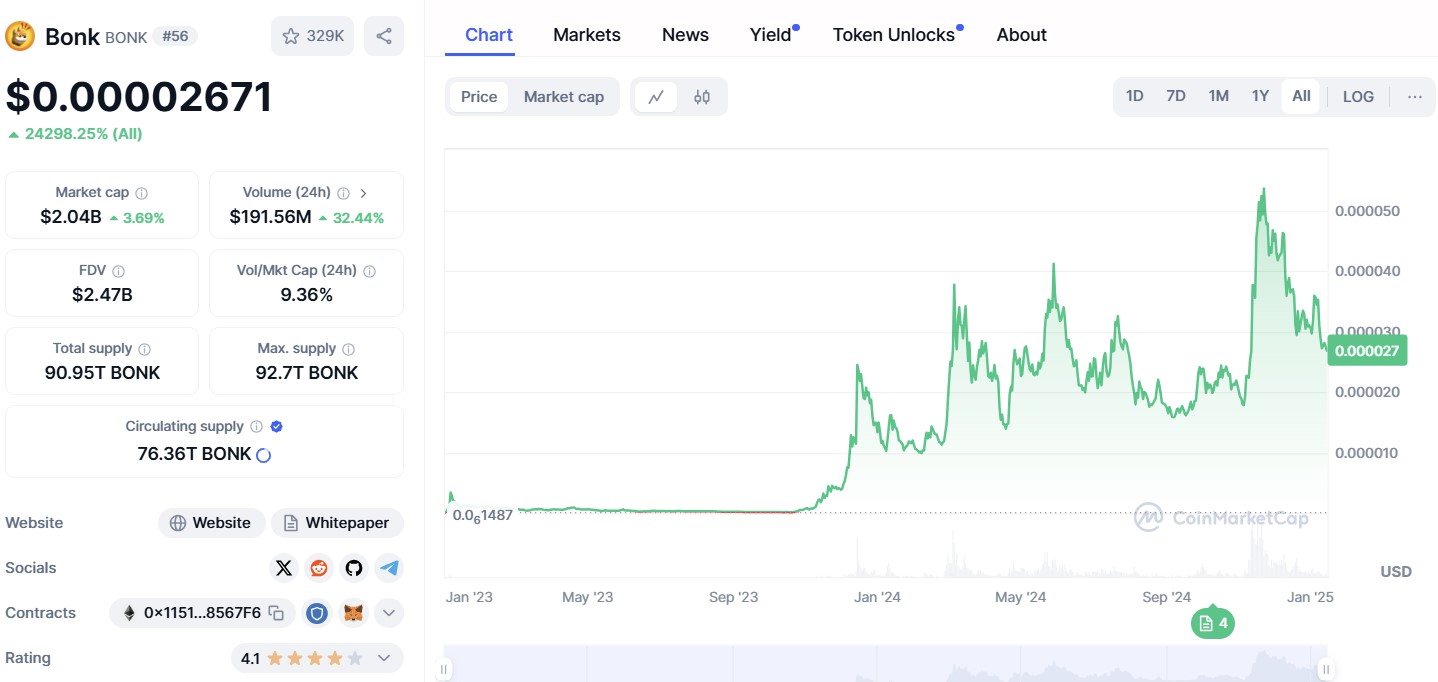
Task: Add BONK to MetaMask via the fox icon
Action: (353, 612)
